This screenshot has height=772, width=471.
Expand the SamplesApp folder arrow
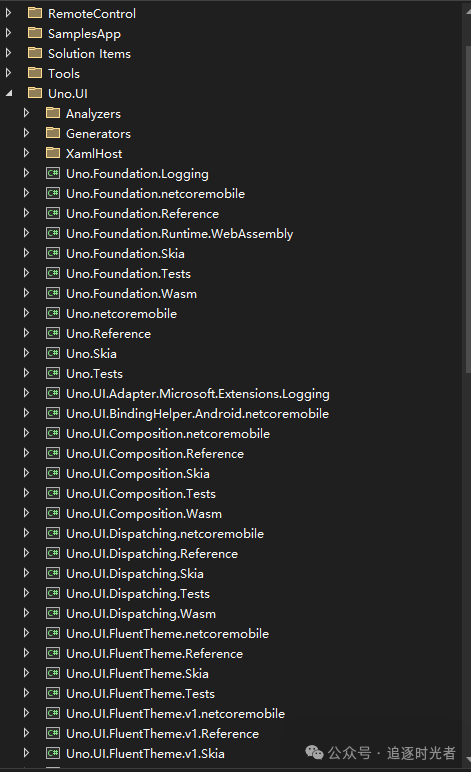[x=8, y=33]
